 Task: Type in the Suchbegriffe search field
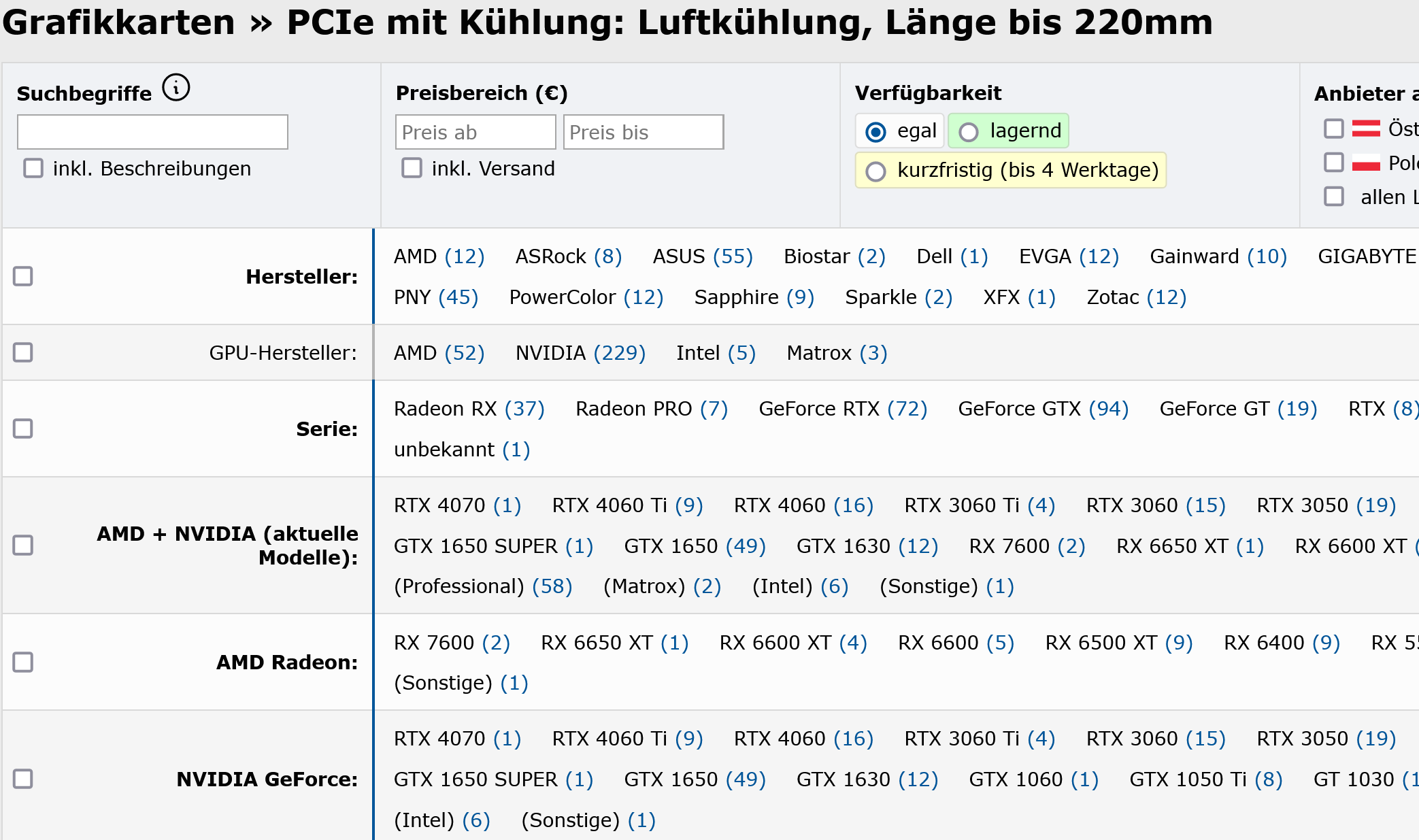tap(152, 132)
